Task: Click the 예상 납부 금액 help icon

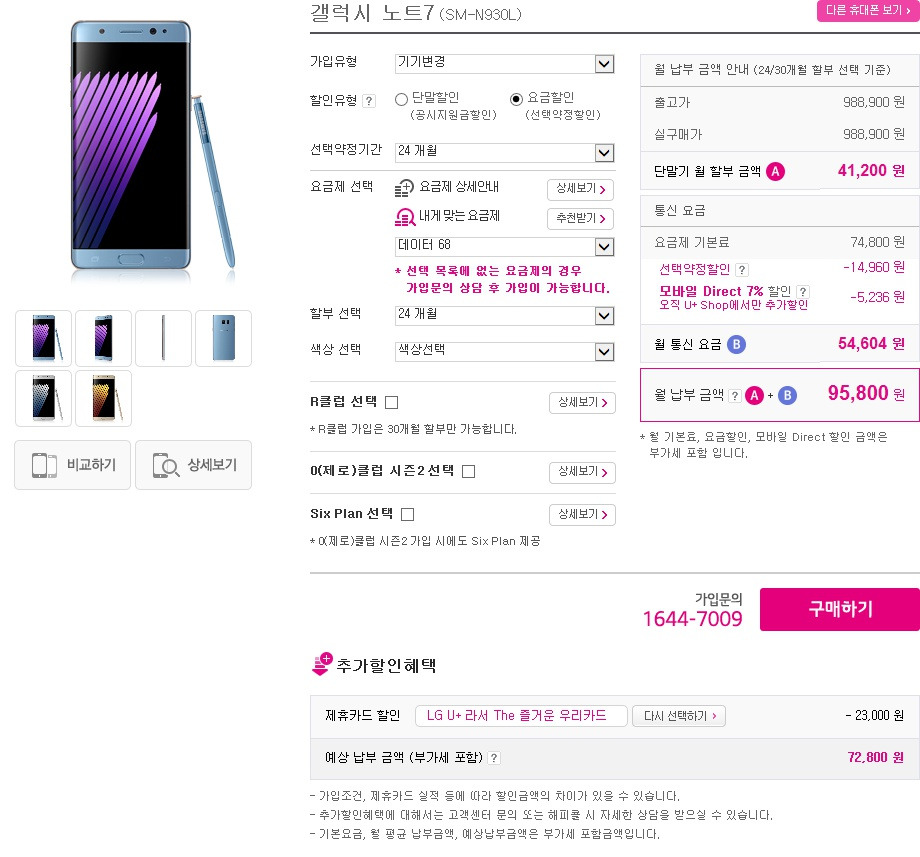Action: tap(494, 758)
